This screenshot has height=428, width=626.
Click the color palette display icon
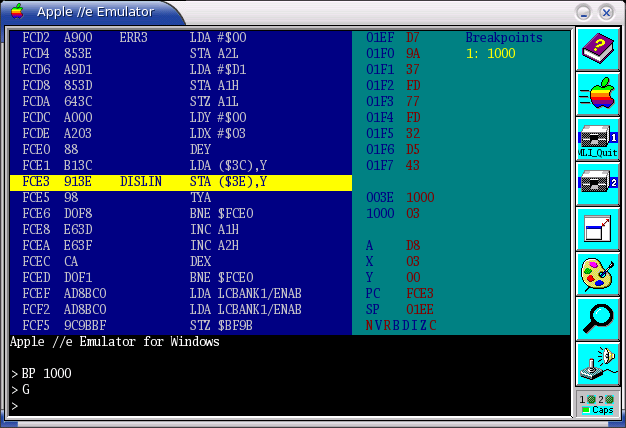[x=598, y=273]
